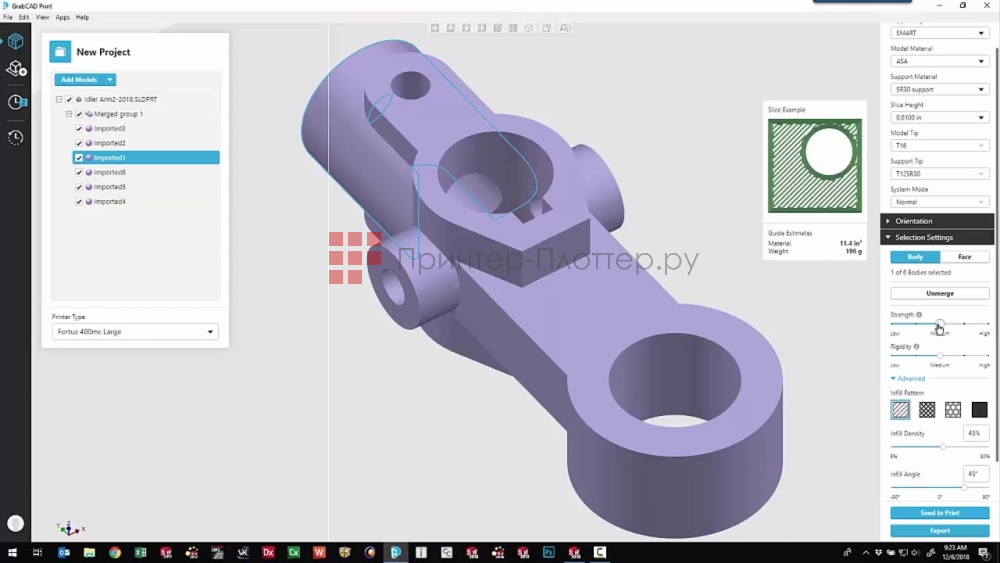Click Send to Print
Image resolution: width=1000 pixels, height=563 pixels.
(x=940, y=513)
